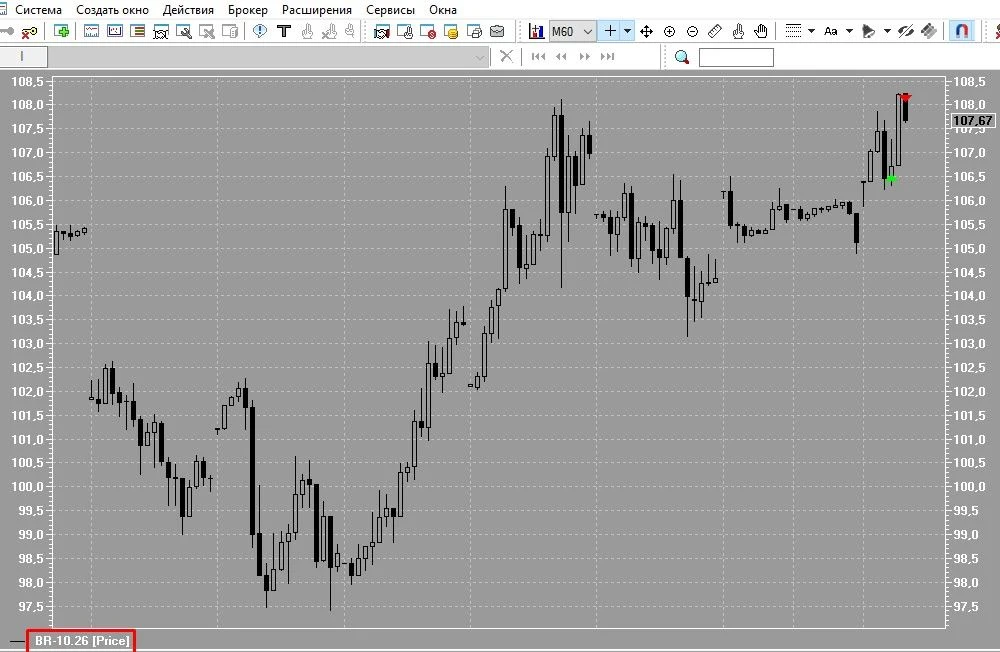Zoom out with the minus circle icon
Viewport: 1000px width, 652px height.
point(693,31)
